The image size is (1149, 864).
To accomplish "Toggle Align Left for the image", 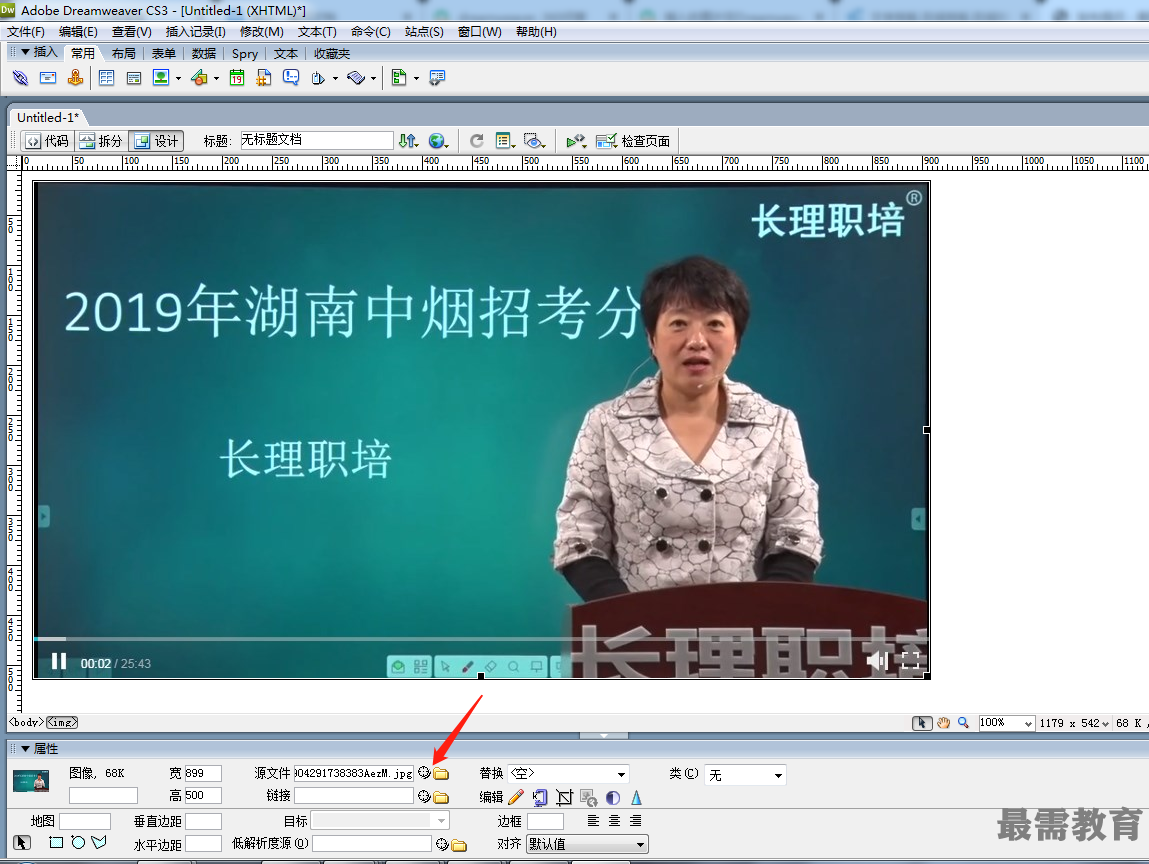I will [x=593, y=821].
